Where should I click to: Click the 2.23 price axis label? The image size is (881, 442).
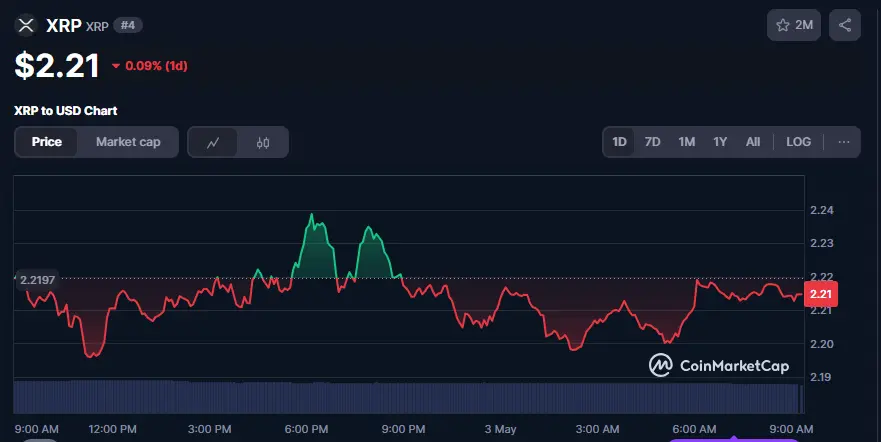click(x=821, y=243)
